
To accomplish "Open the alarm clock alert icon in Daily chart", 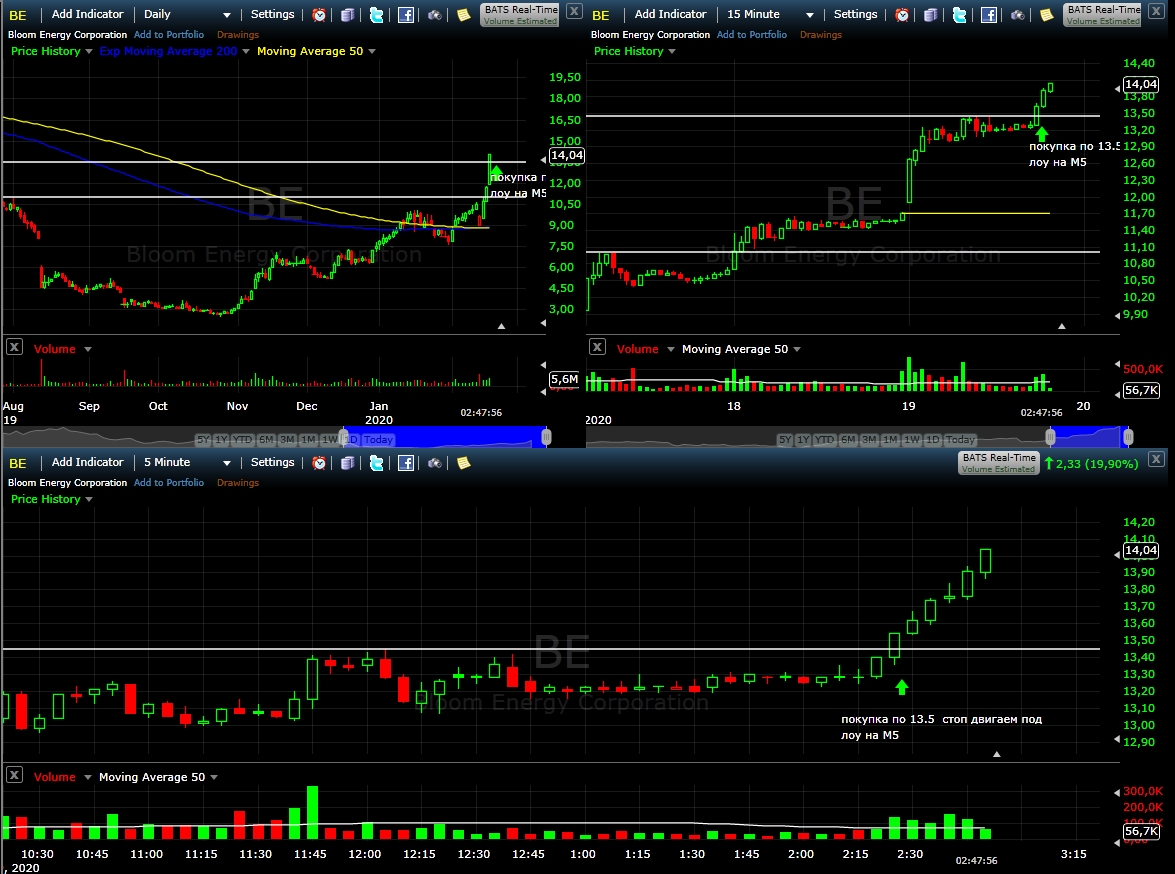I will (319, 15).
